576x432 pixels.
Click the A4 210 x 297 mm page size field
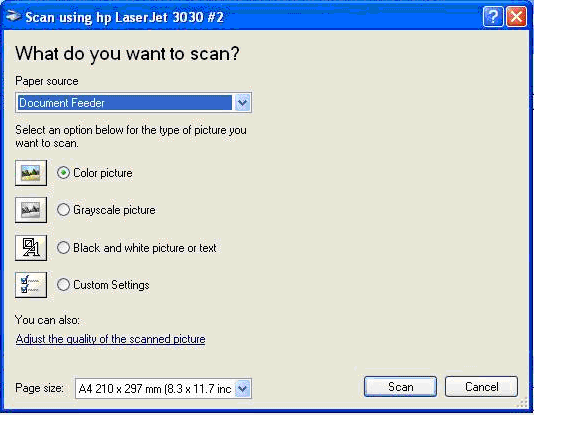point(155,389)
